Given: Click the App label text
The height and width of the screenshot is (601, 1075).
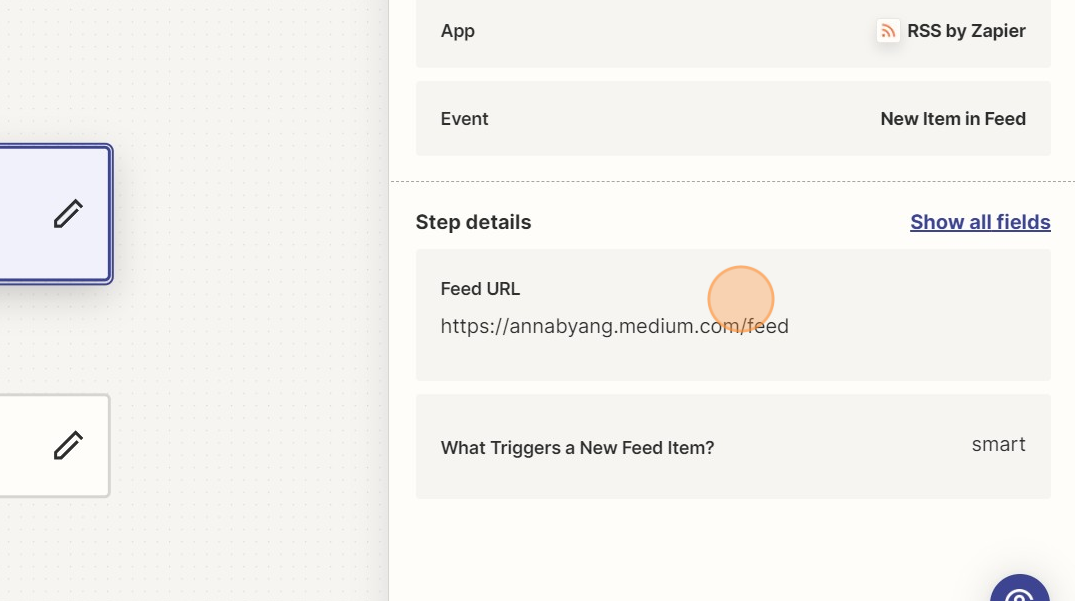Looking at the screenshot, I should [457, 31].
